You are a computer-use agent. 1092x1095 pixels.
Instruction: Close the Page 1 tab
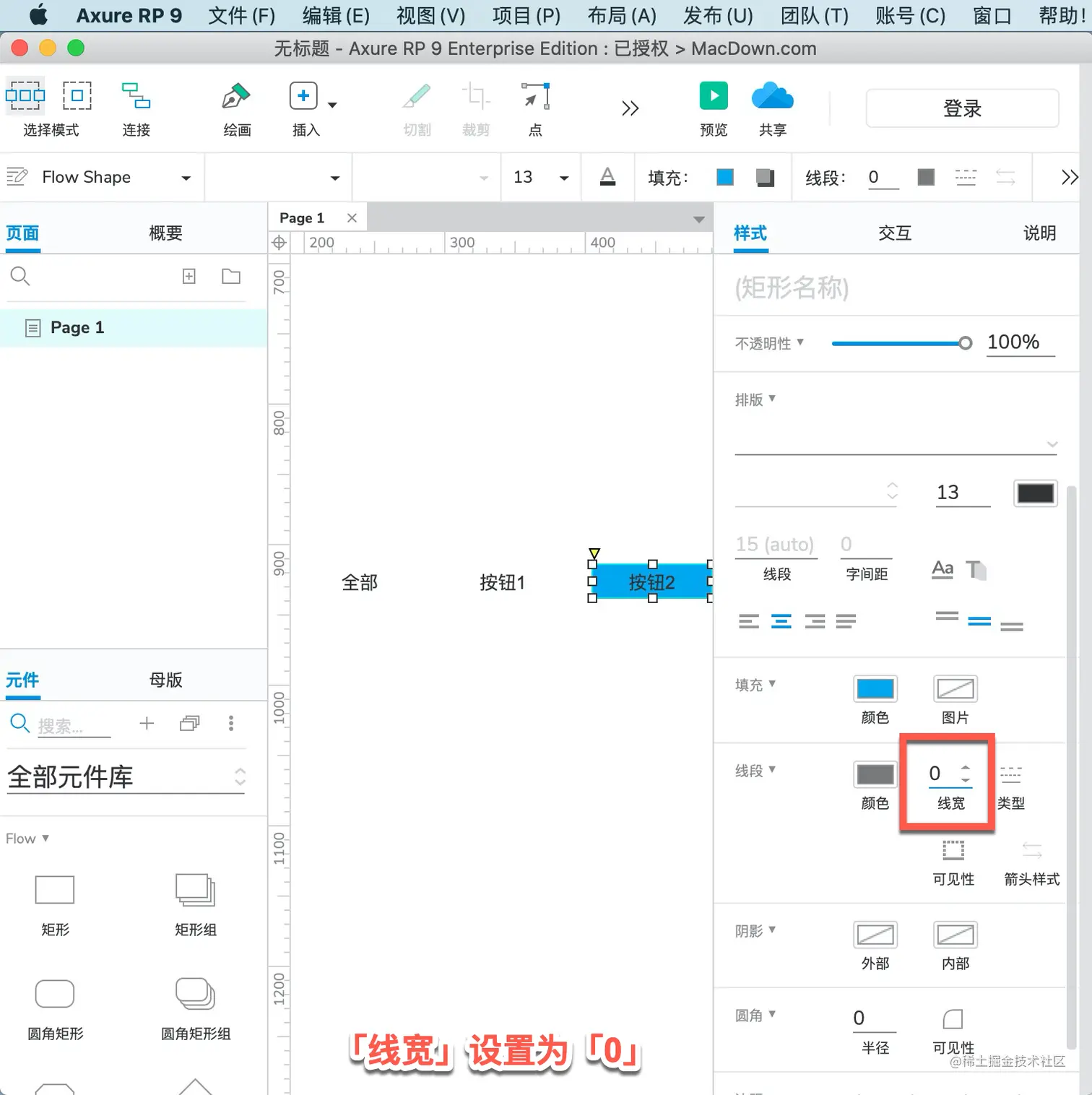click(x=352, y=218)
